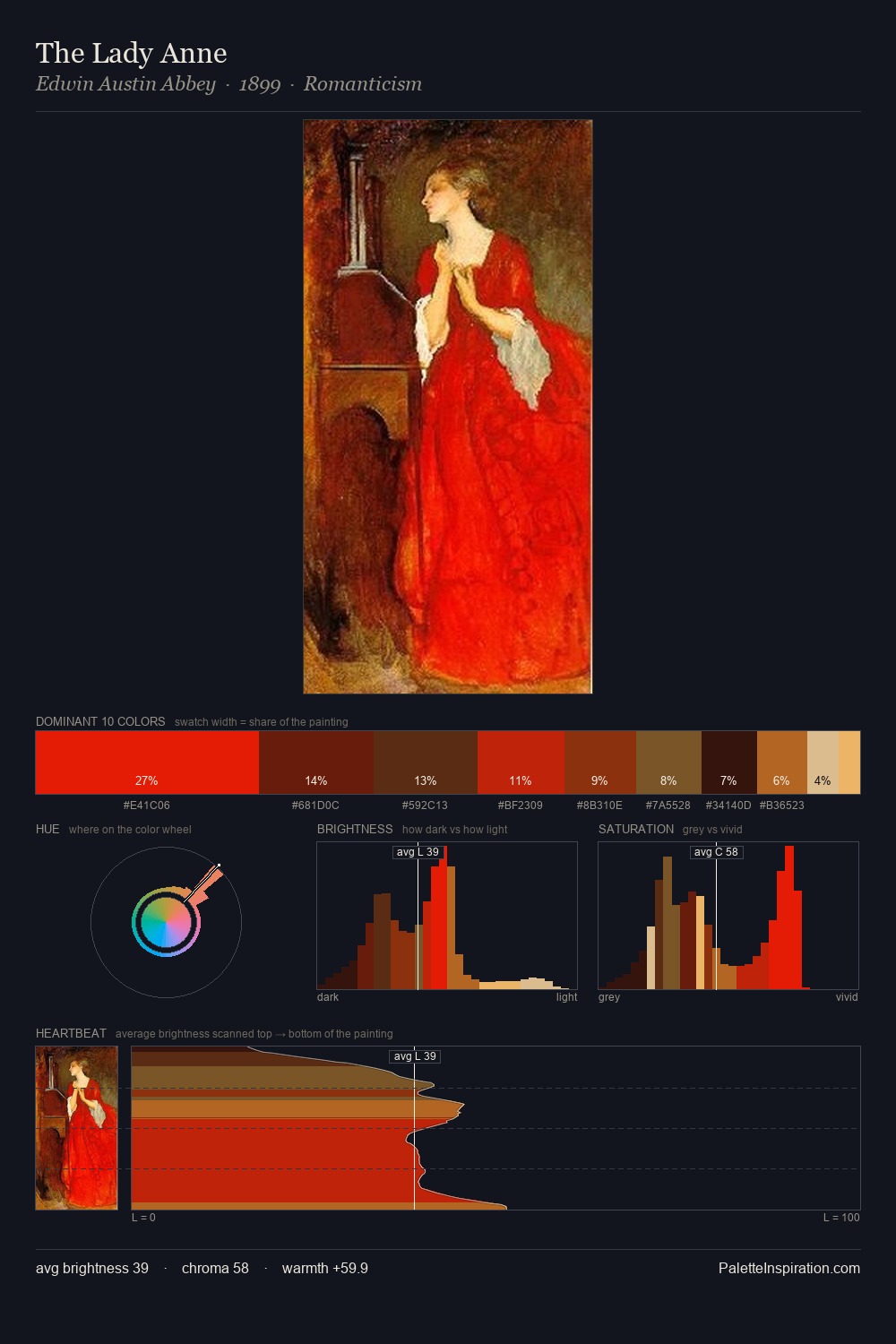Click the "HEARTBEAT" section heading
The height and width of the screenshot is (1344, 896).
[x=71, y=1033]
